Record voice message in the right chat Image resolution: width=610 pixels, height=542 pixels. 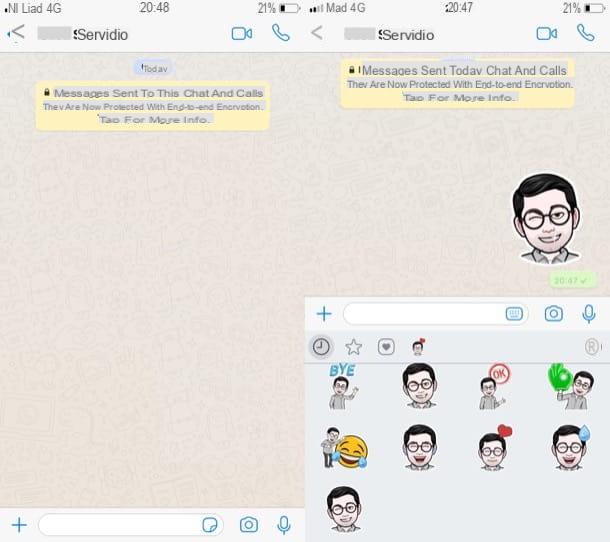click(x=589, y=314)
